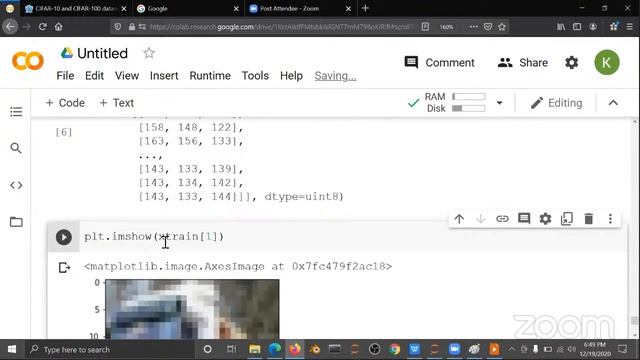
Task: Move the cell up
Action: 459,219
